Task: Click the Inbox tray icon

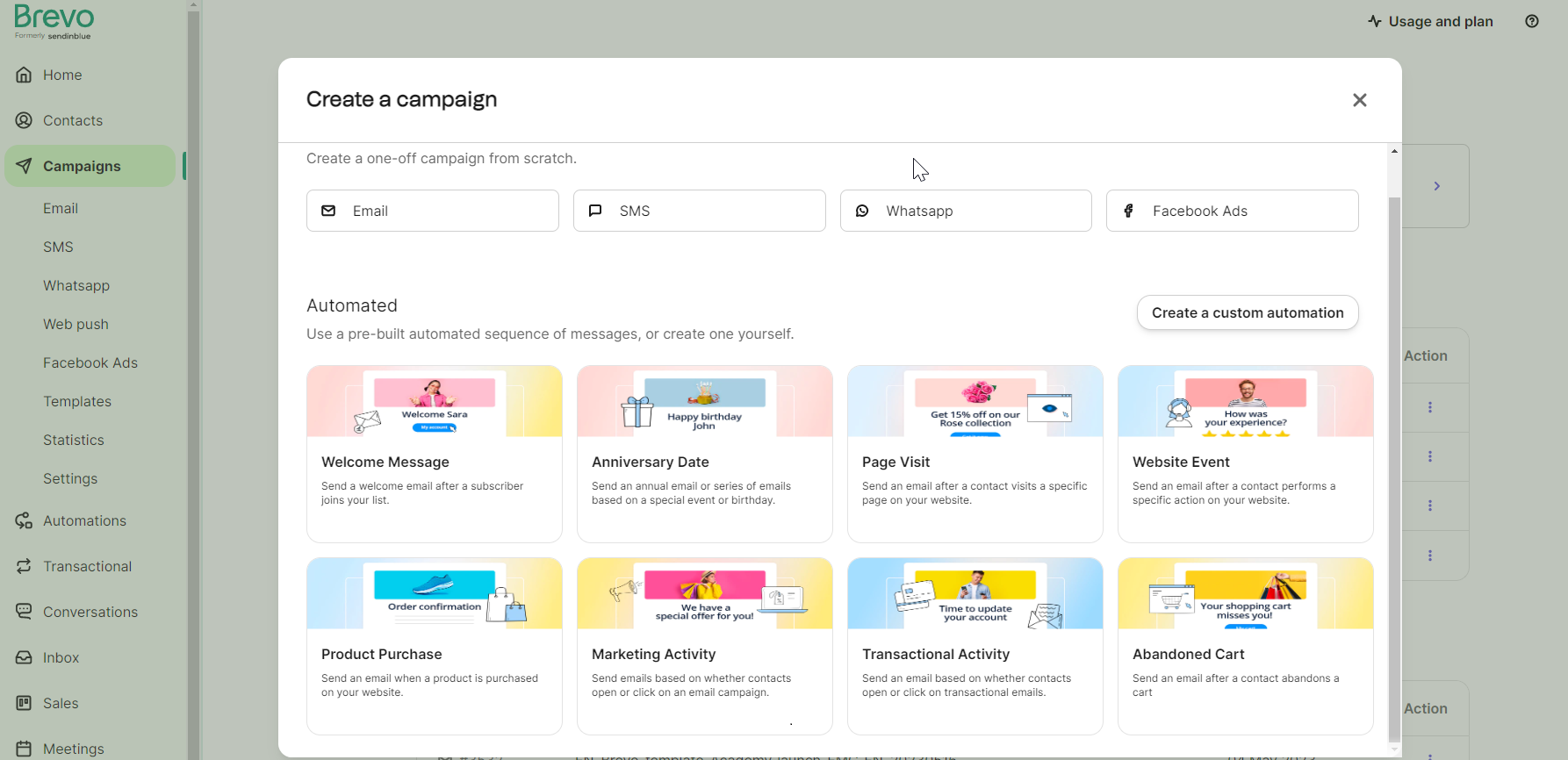Action: point(24,658)
